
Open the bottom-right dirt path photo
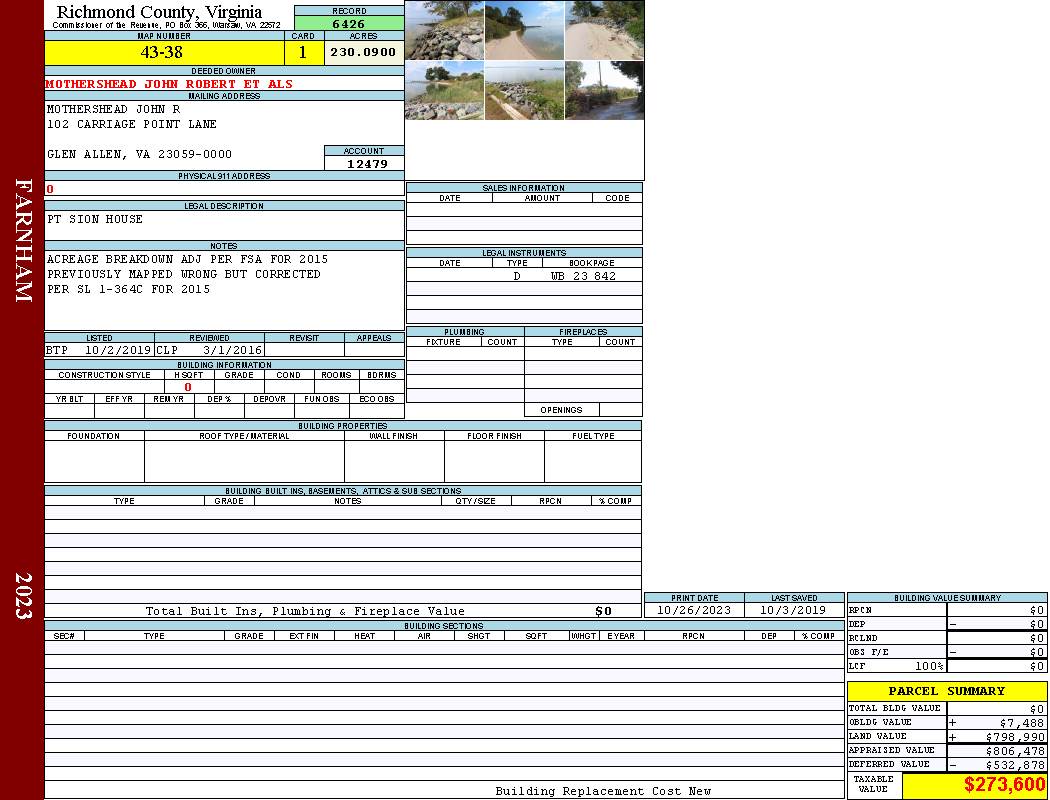point(604,91)
